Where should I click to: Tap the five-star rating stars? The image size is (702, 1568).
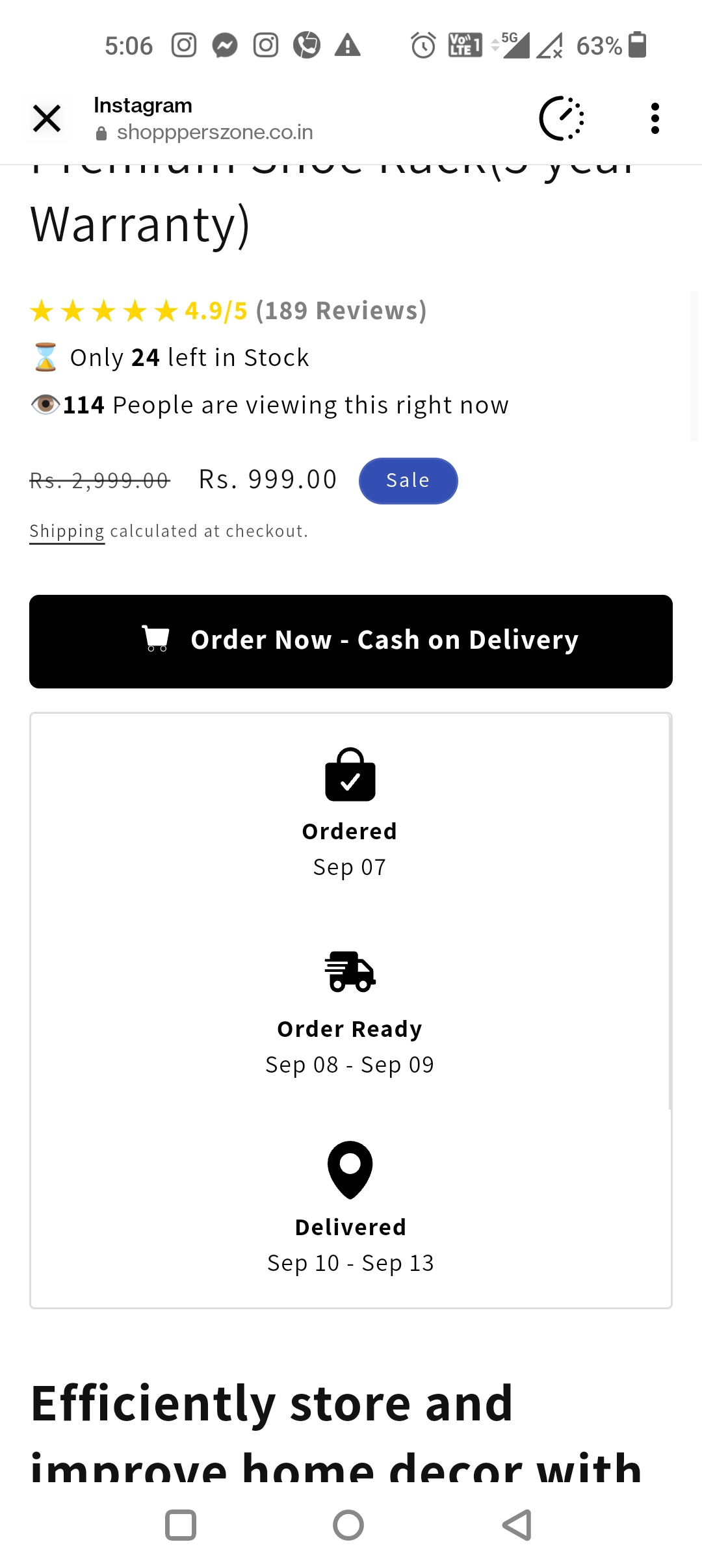[x=104, y=311]
